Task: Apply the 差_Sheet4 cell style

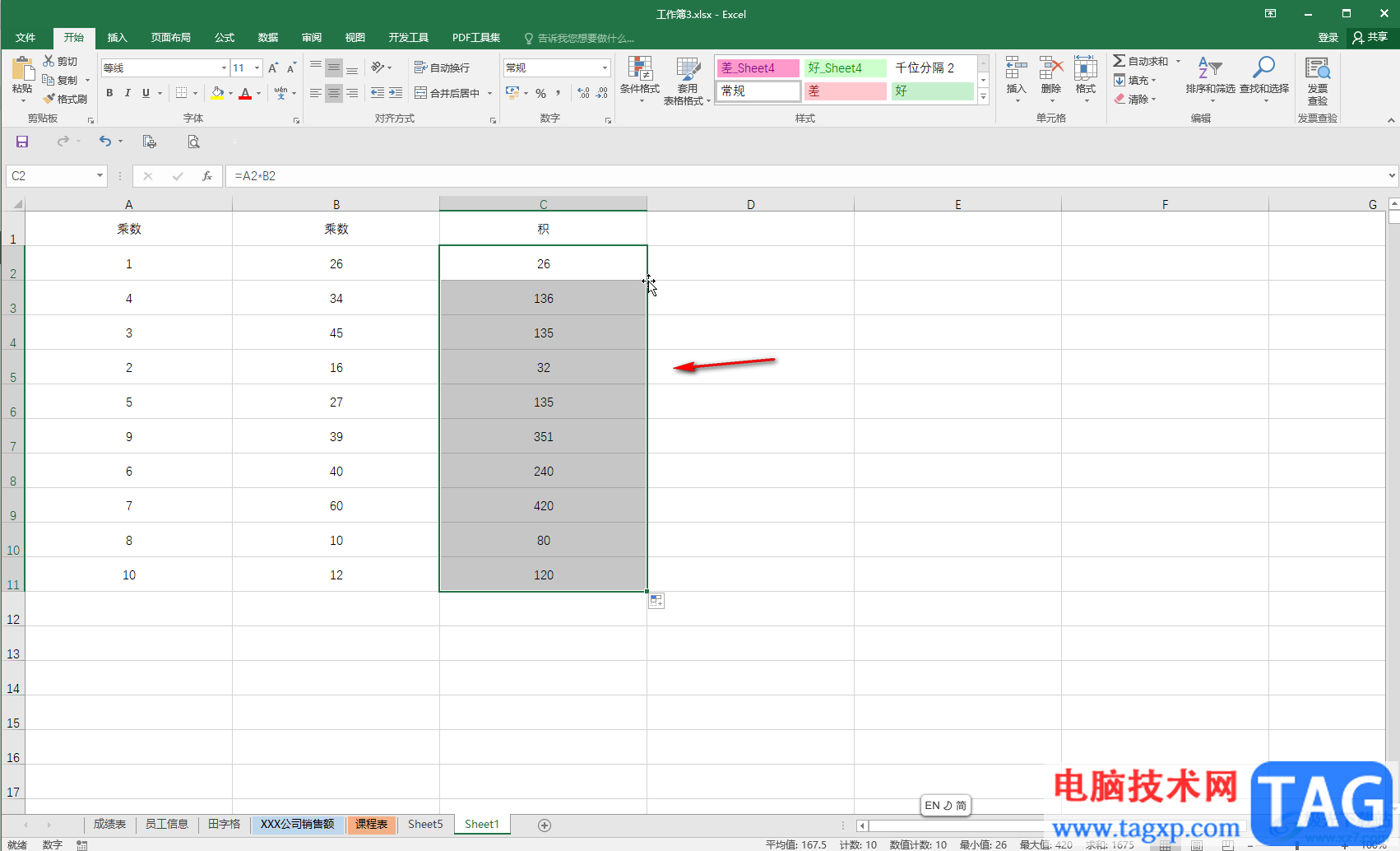Action: click(758, 67)
